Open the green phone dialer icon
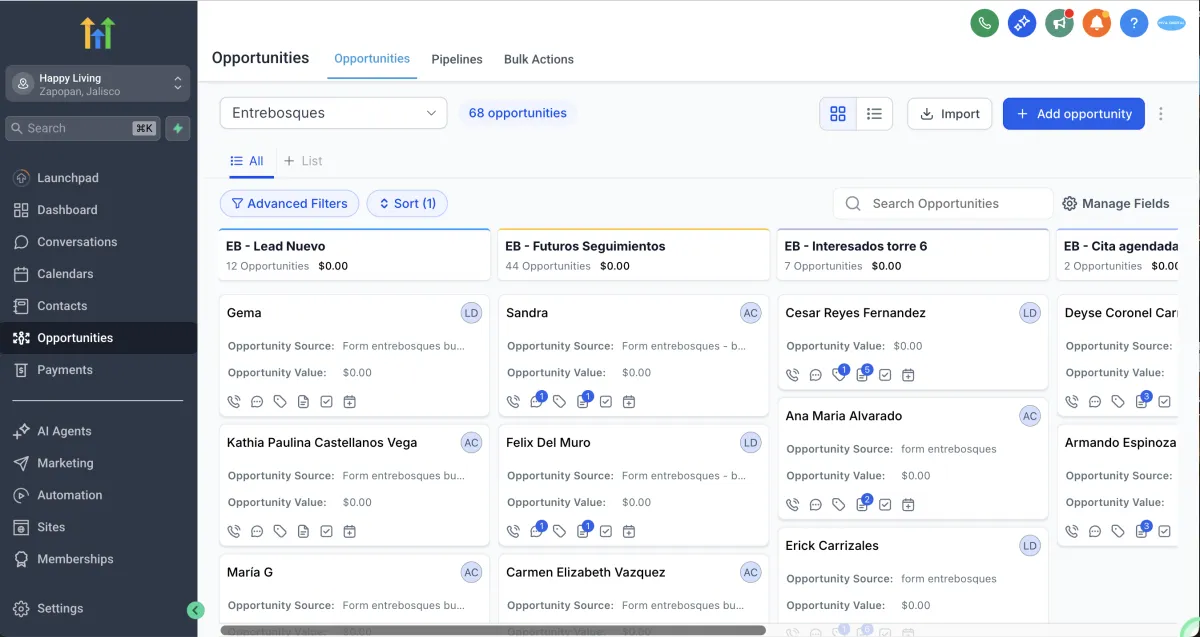This screenshot has width=1200, height=637. (x=985, y=24)
